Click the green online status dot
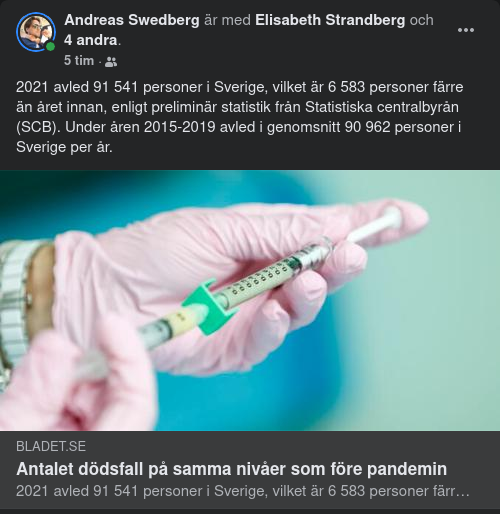 (x=50, y=46)
